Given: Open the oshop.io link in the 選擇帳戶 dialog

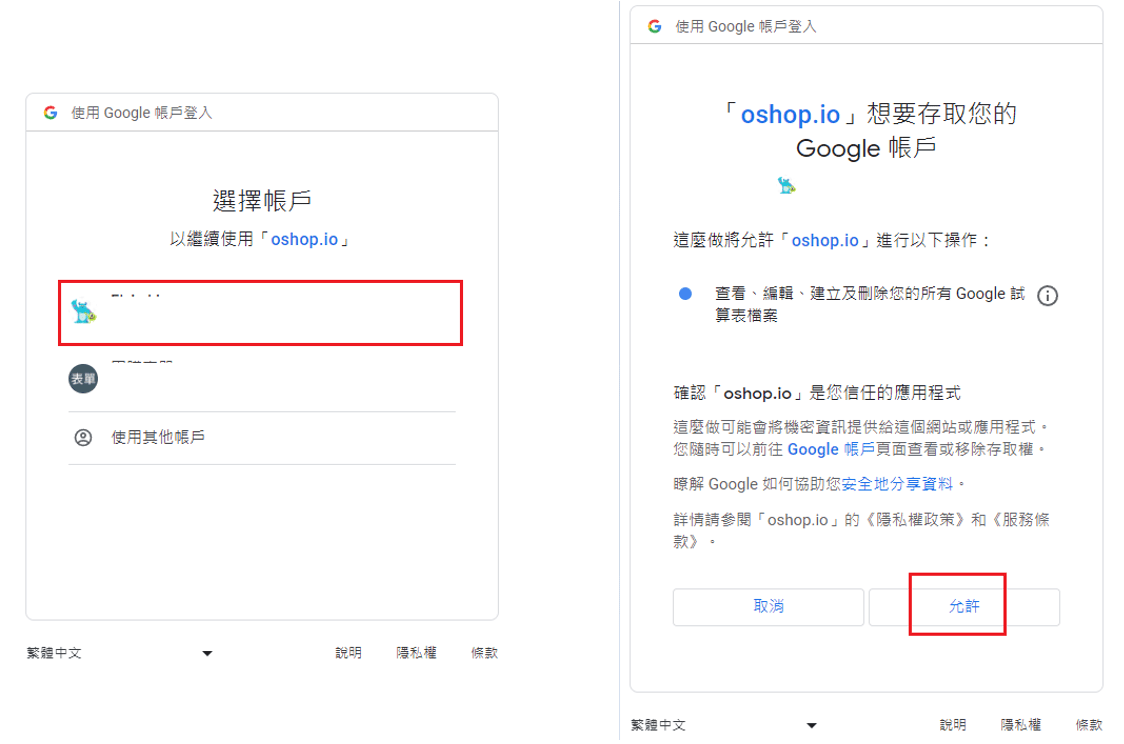Looking at the screenshot, I should (304, 240).
